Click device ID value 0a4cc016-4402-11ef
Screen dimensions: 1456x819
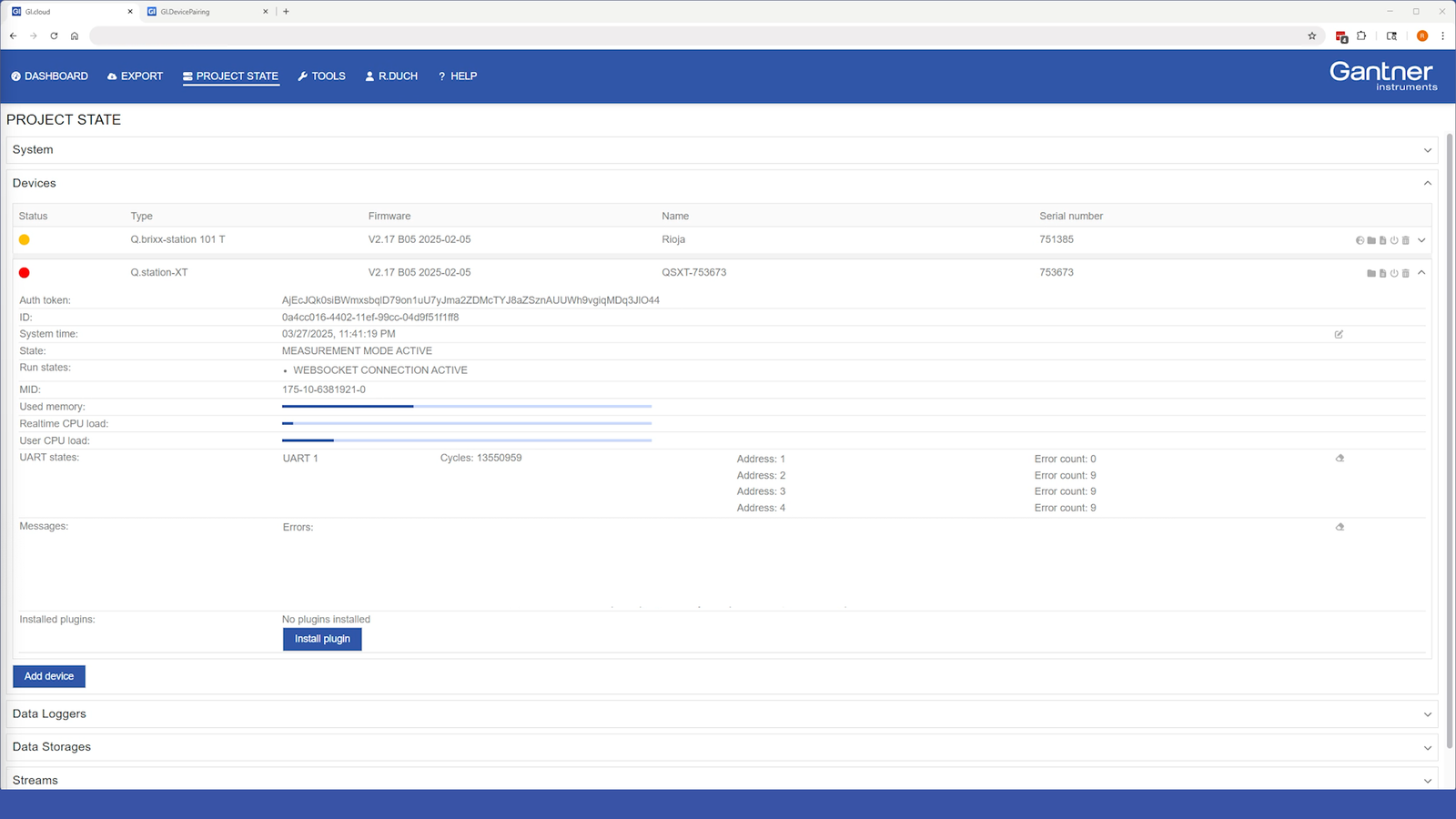point(370,318)
